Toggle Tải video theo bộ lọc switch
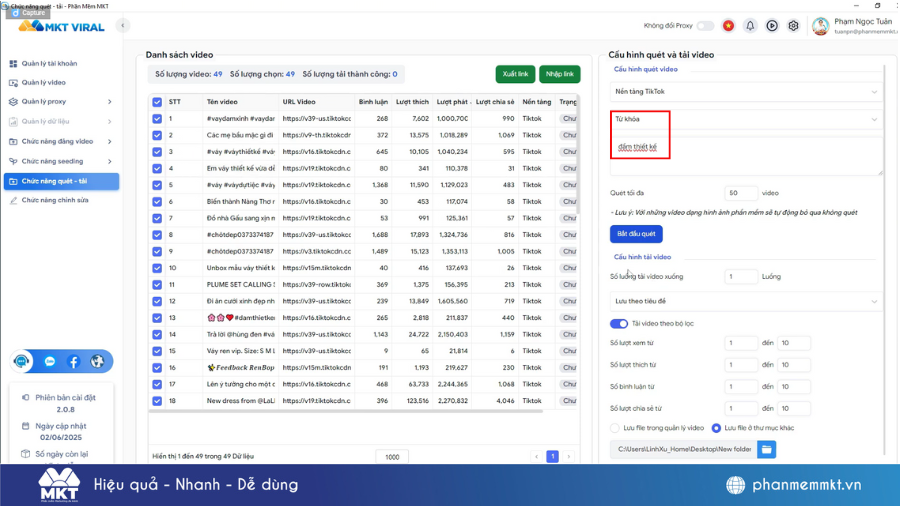 (619, 324)
